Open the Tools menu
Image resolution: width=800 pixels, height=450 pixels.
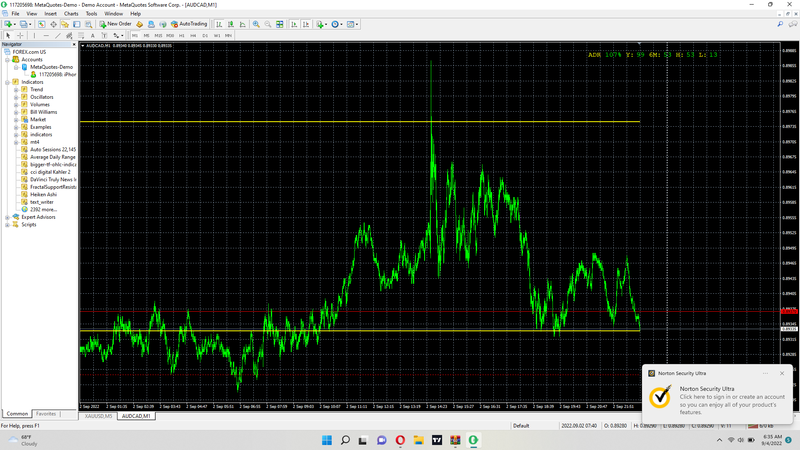click(x=91, y=14)
